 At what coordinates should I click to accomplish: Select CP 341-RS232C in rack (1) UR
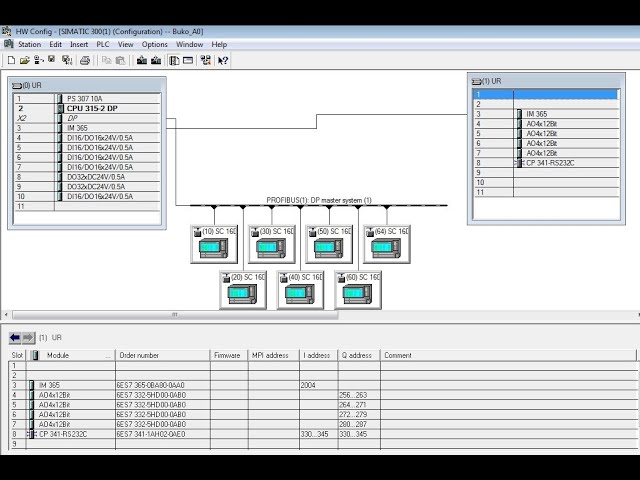[x=546, y=163]
